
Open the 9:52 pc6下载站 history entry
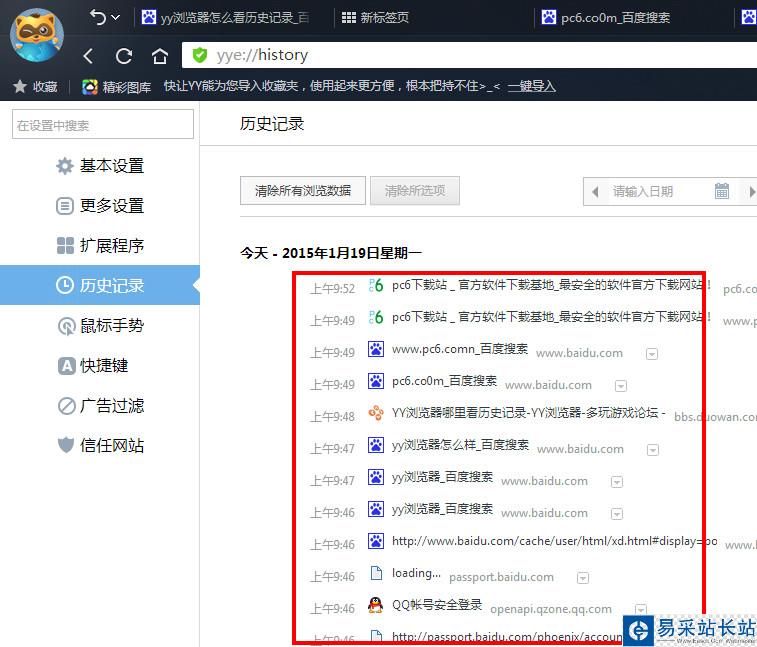click(x=550, y=285)
